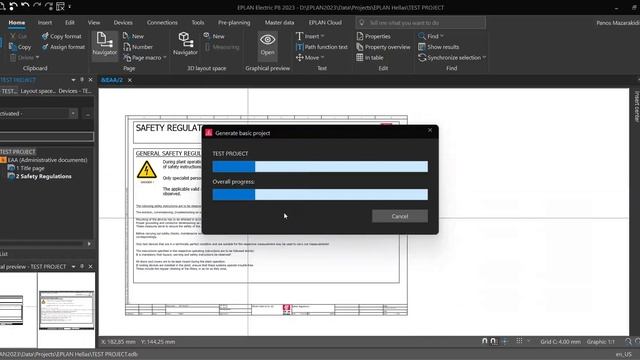Click the Copy command
The image size is (640, 360).
pyautogui.click(x=20, y=47)
